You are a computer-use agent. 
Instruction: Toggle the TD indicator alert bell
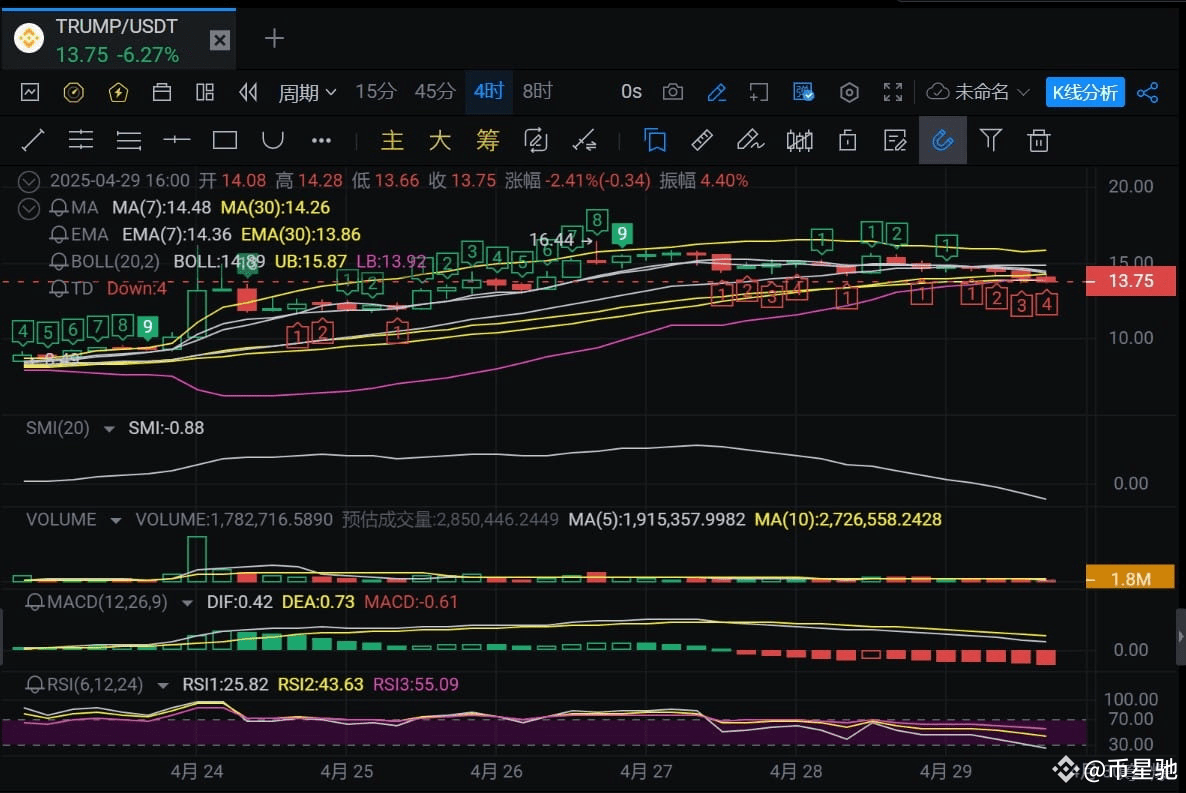point(58,288)
